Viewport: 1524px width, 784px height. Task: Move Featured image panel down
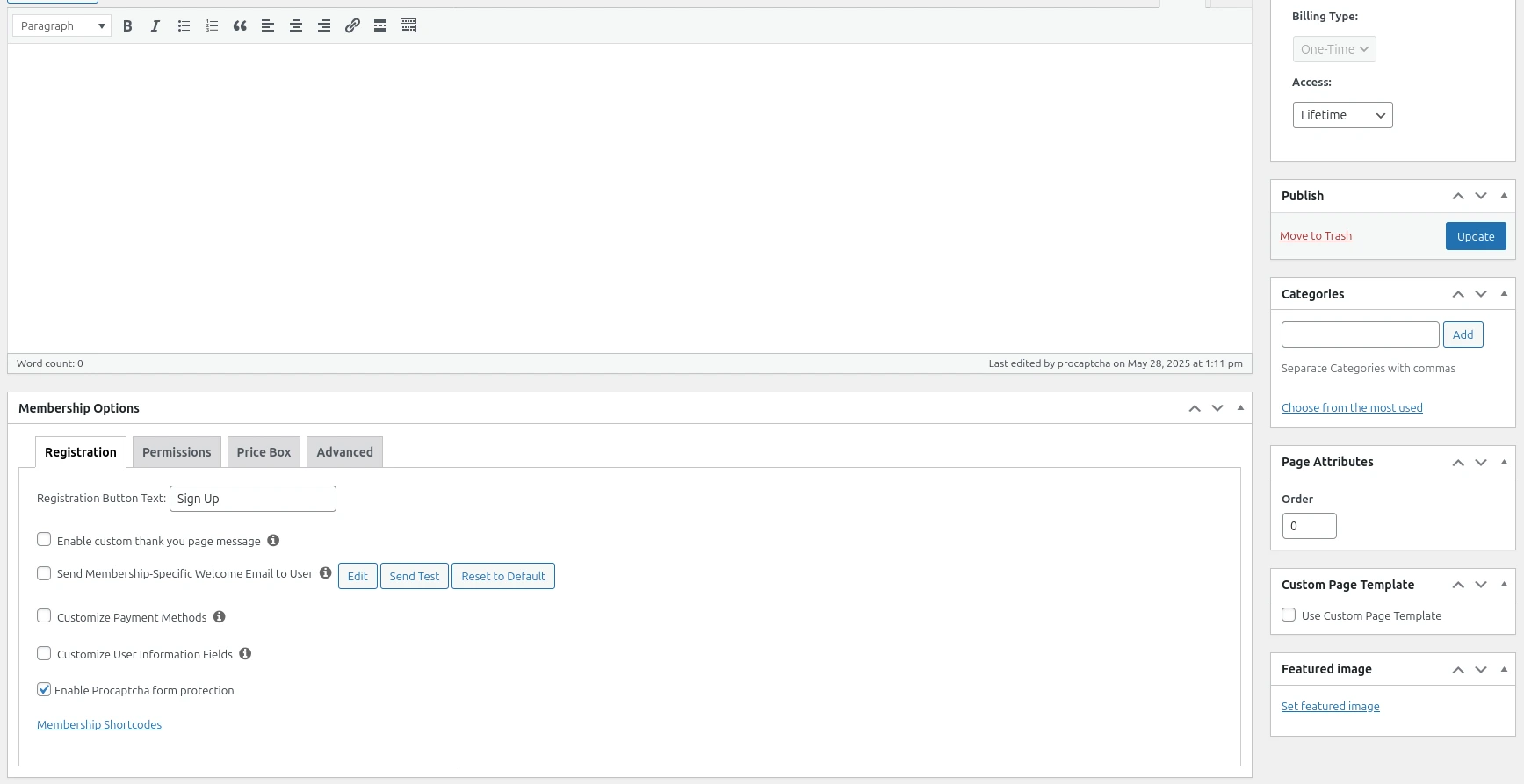(x=1481, y=669)
